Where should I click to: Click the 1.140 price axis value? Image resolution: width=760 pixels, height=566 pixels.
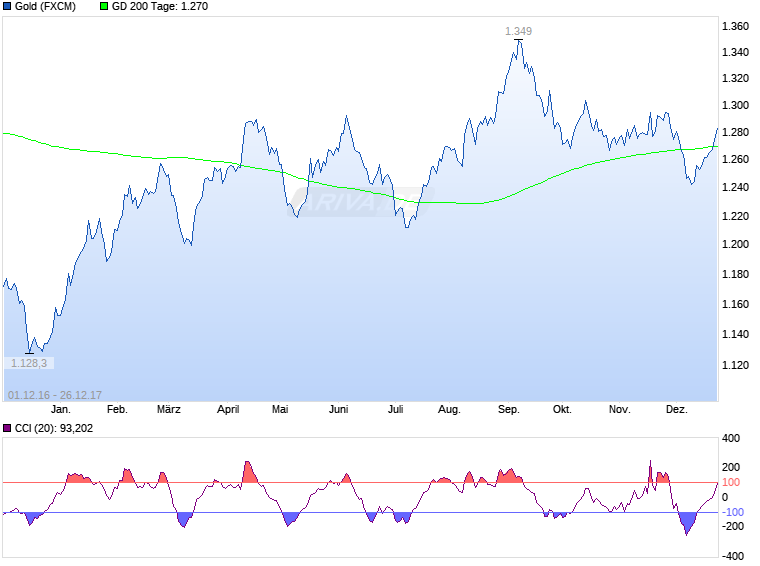(735, 334)
